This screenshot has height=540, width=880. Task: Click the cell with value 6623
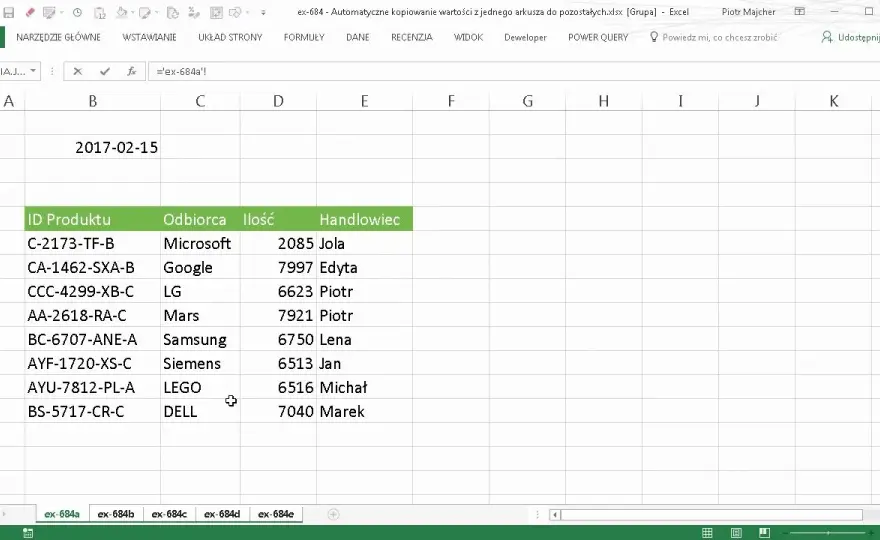point(278,291)
